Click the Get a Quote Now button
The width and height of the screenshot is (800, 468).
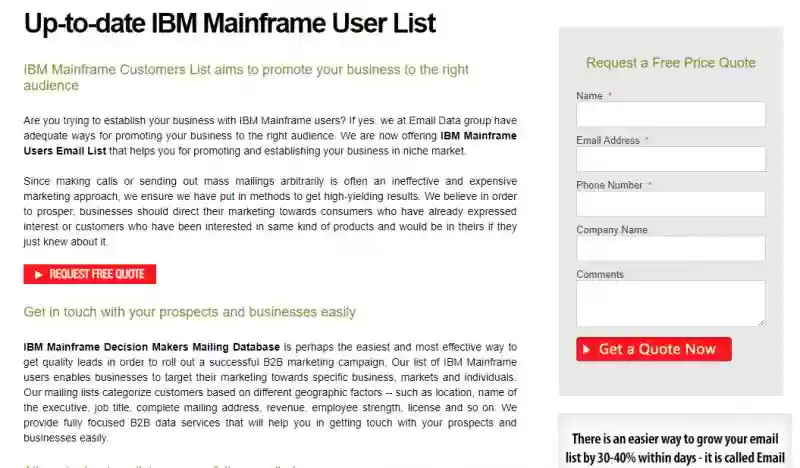coord(654,349)
